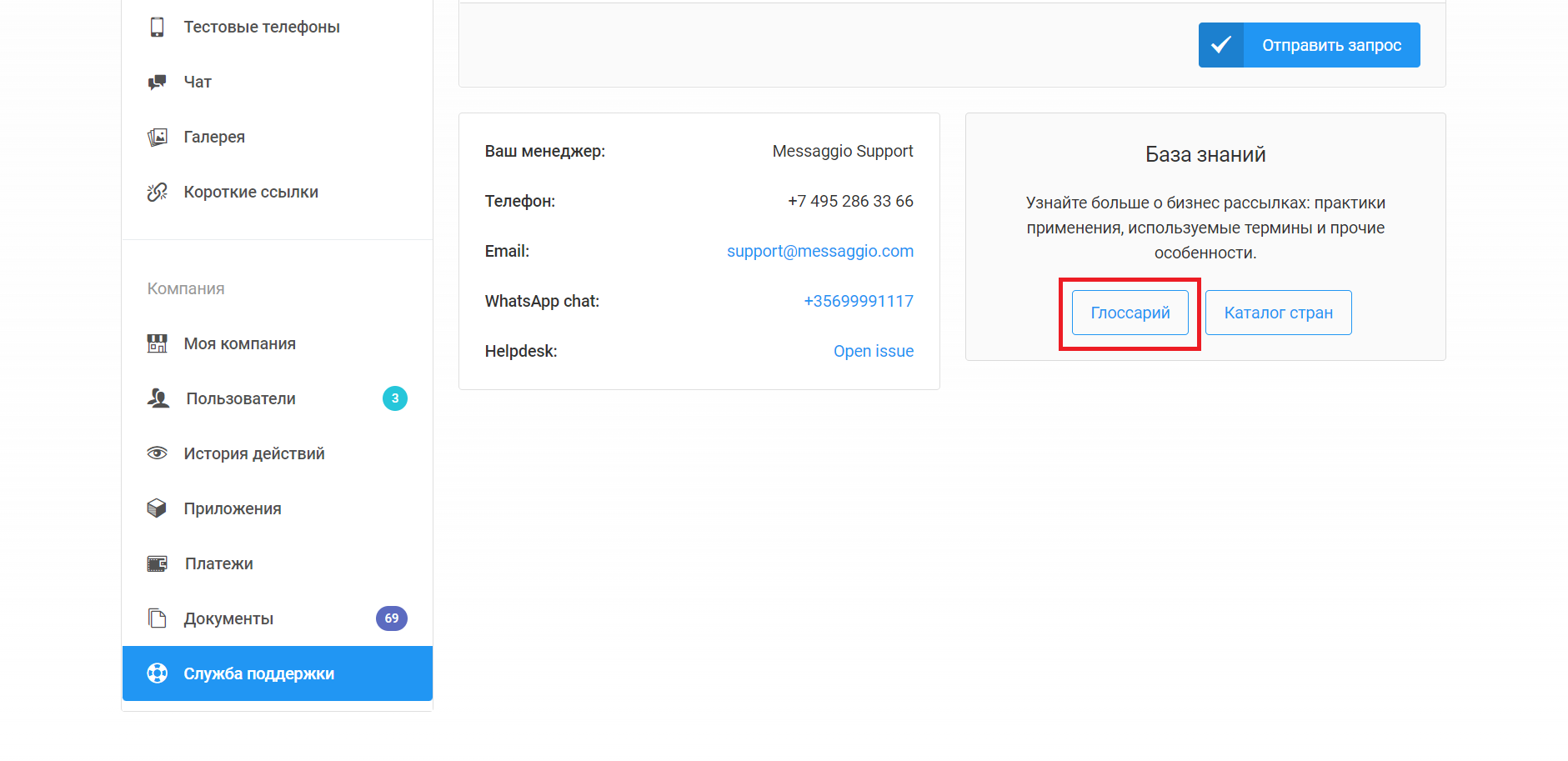
Task: Click the Отправить запрос button
Action: click(1309, 45)
